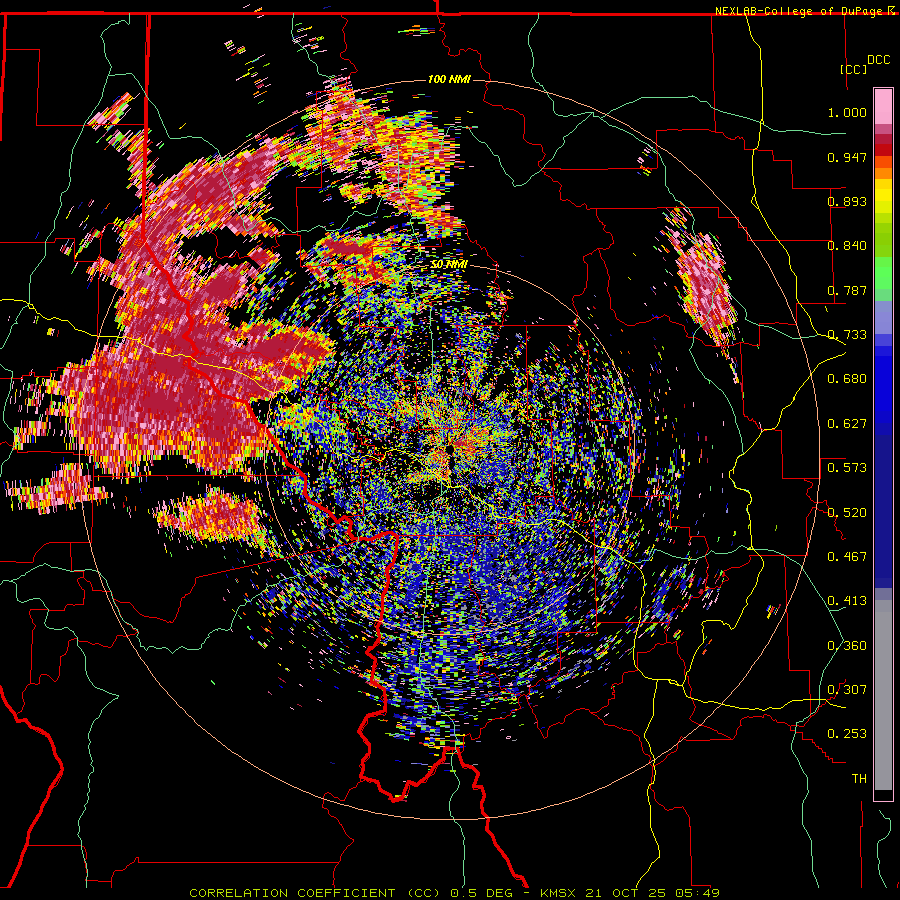Click the DCC product label

[x=878, y=60]
